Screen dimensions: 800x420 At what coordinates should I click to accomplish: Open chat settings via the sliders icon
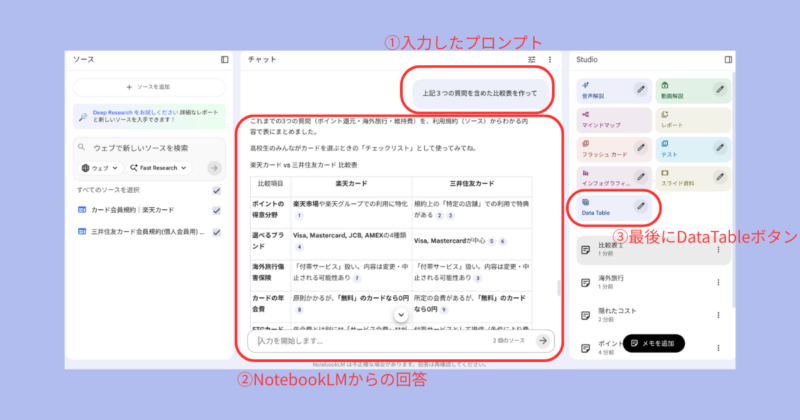coord(532,60)
